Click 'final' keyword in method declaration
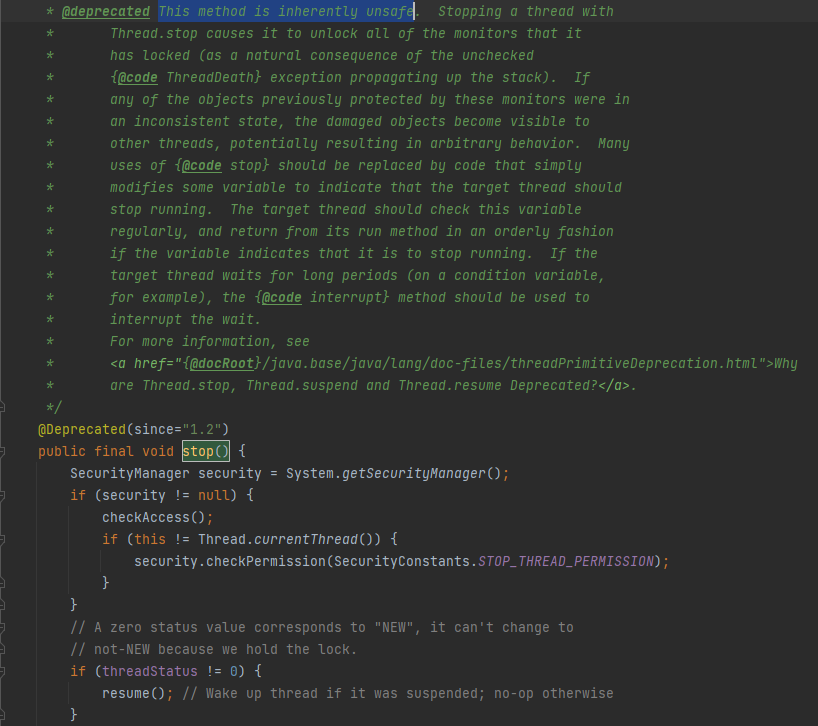This screenshot has height=726, width=818. coord(114,451)
